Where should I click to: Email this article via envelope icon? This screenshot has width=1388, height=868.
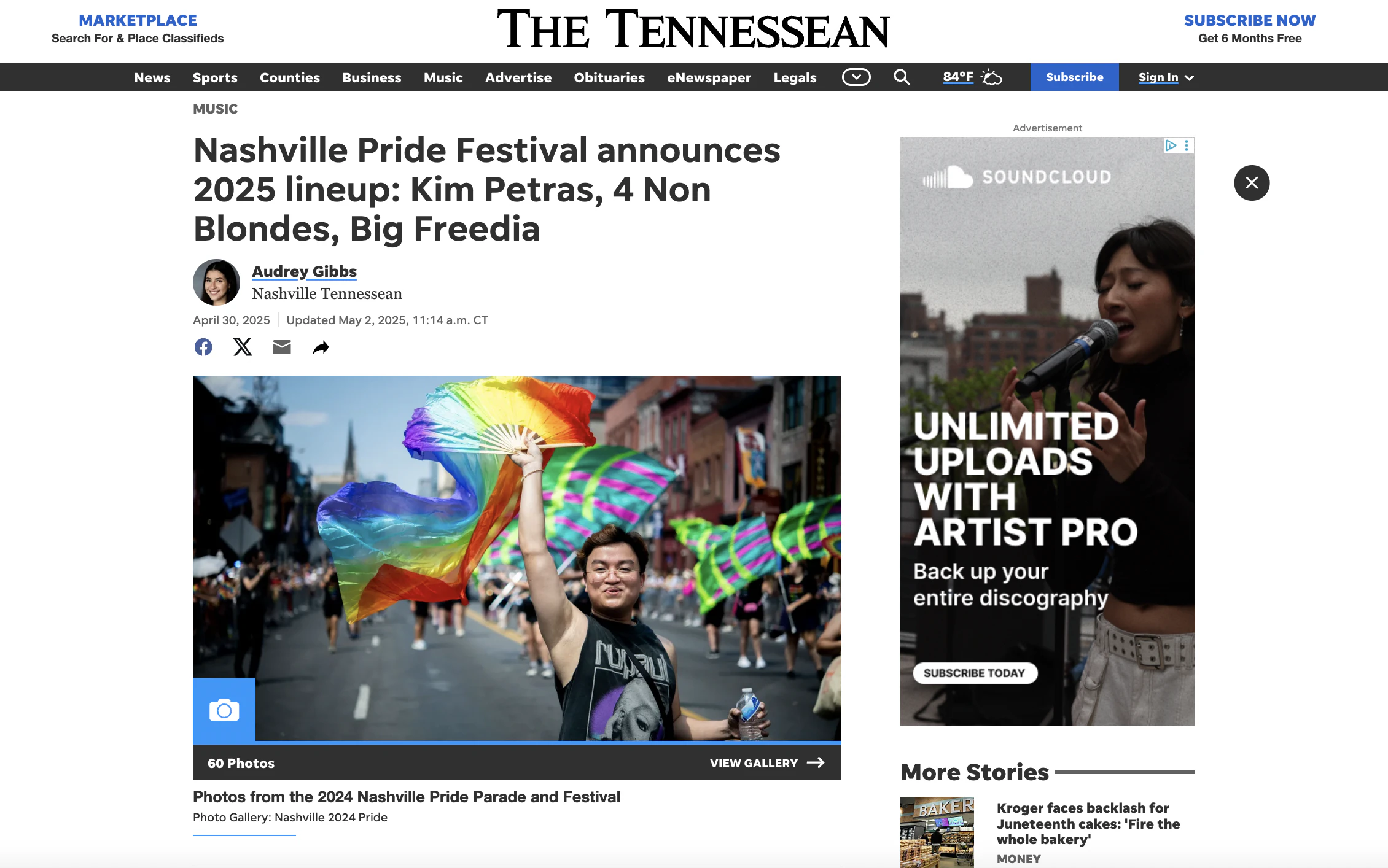point(282,347)
